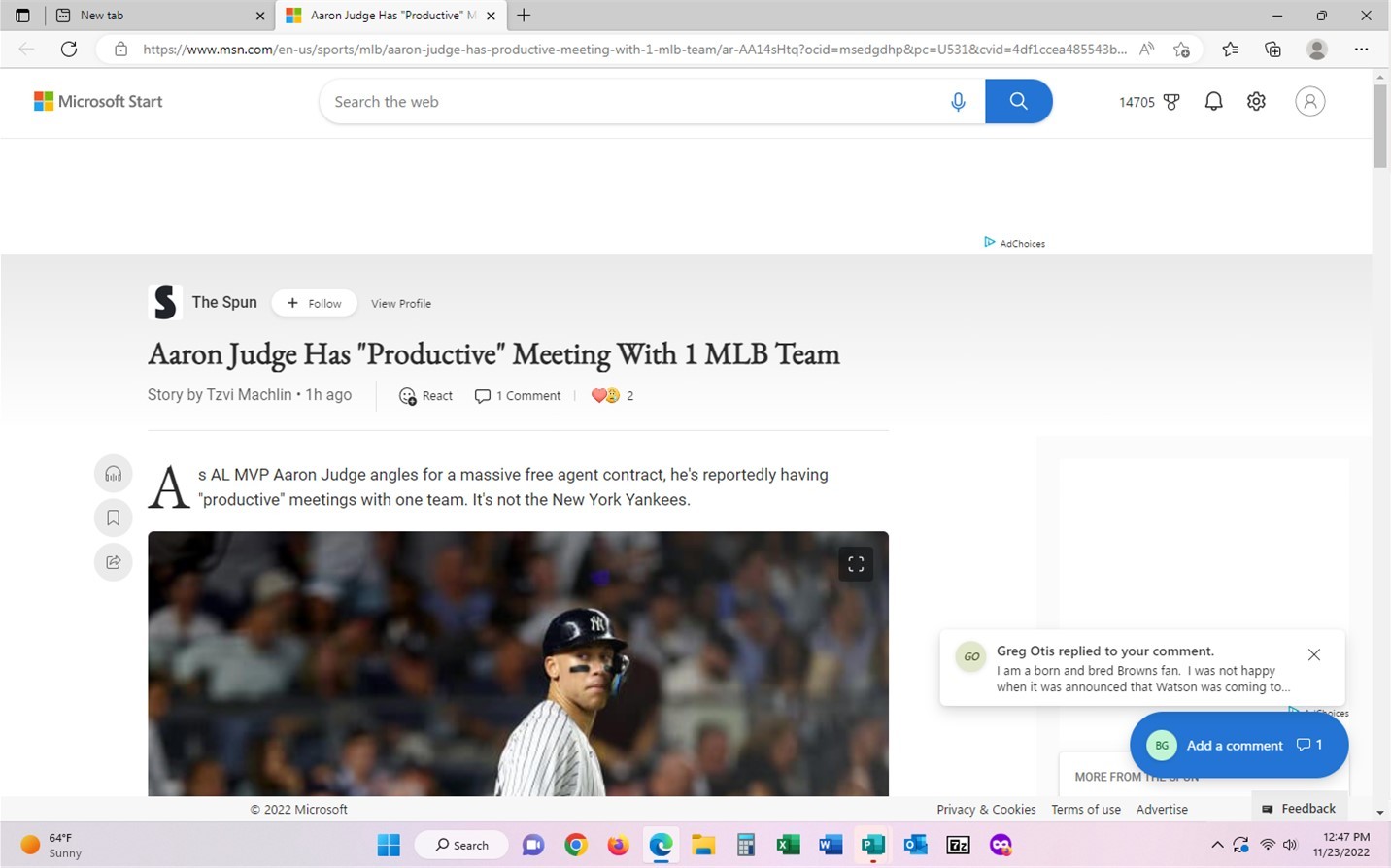Open Terms of use footer link
The height and width of the screenshot is (868, 1391).
pos(1086,809)
